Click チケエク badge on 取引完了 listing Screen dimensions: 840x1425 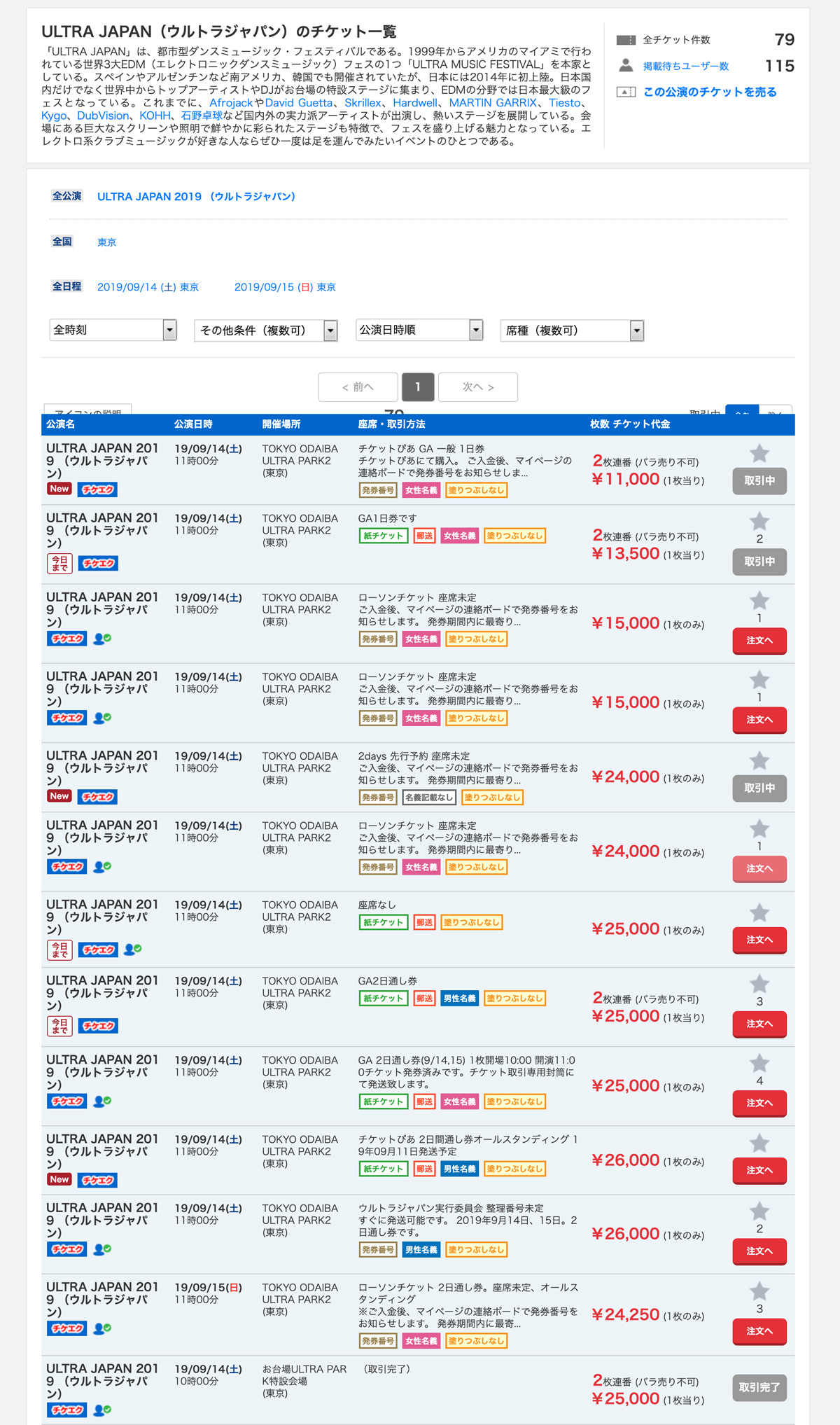67,1410
